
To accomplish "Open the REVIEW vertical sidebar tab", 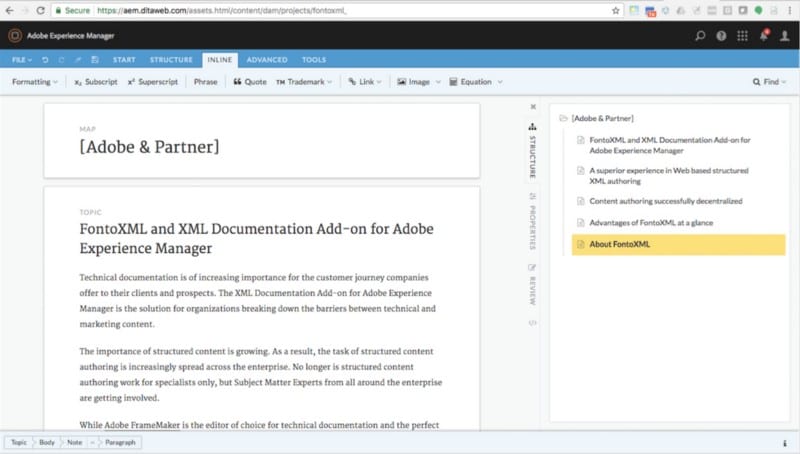I will [533, 285].
